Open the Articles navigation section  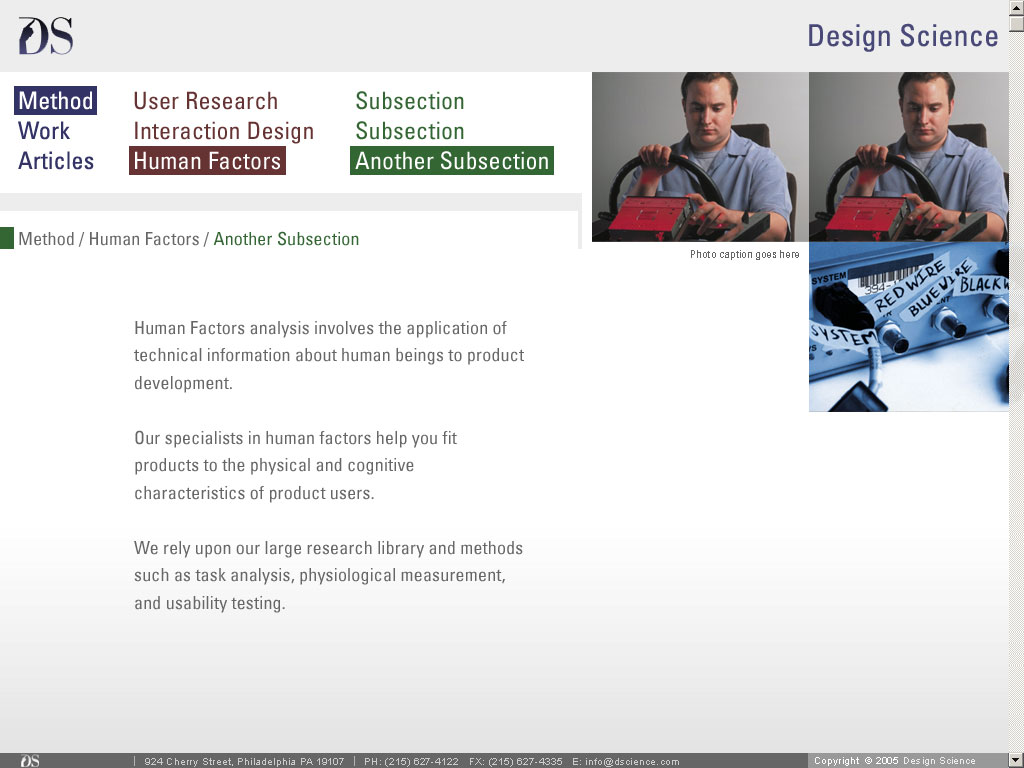[x=56, y=161]
